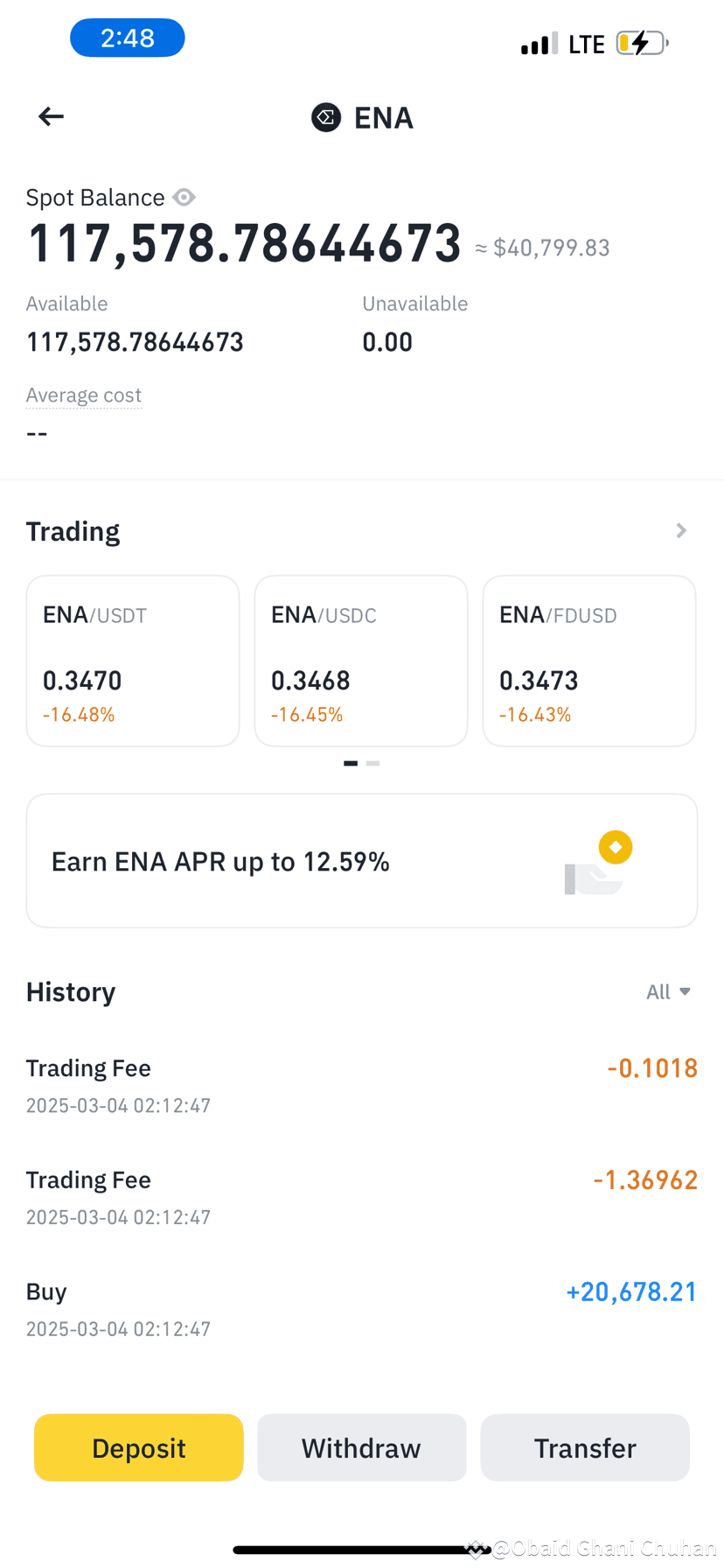The height and width of the screenshot is (1568, 724).
Task: Open the ENA/USDT trading pair card
Action: point(133,661)
